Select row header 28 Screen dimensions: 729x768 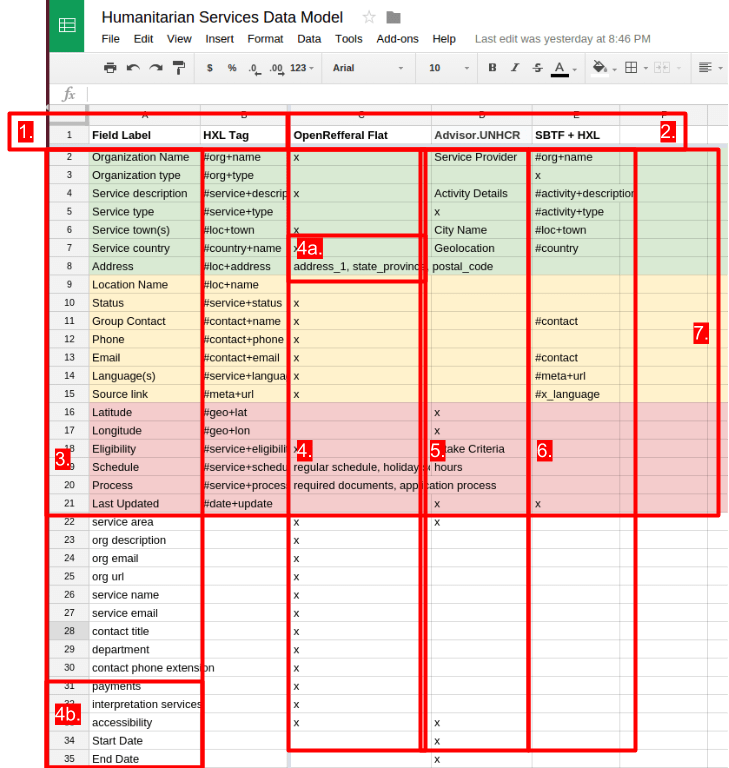[x=69, y=631]
